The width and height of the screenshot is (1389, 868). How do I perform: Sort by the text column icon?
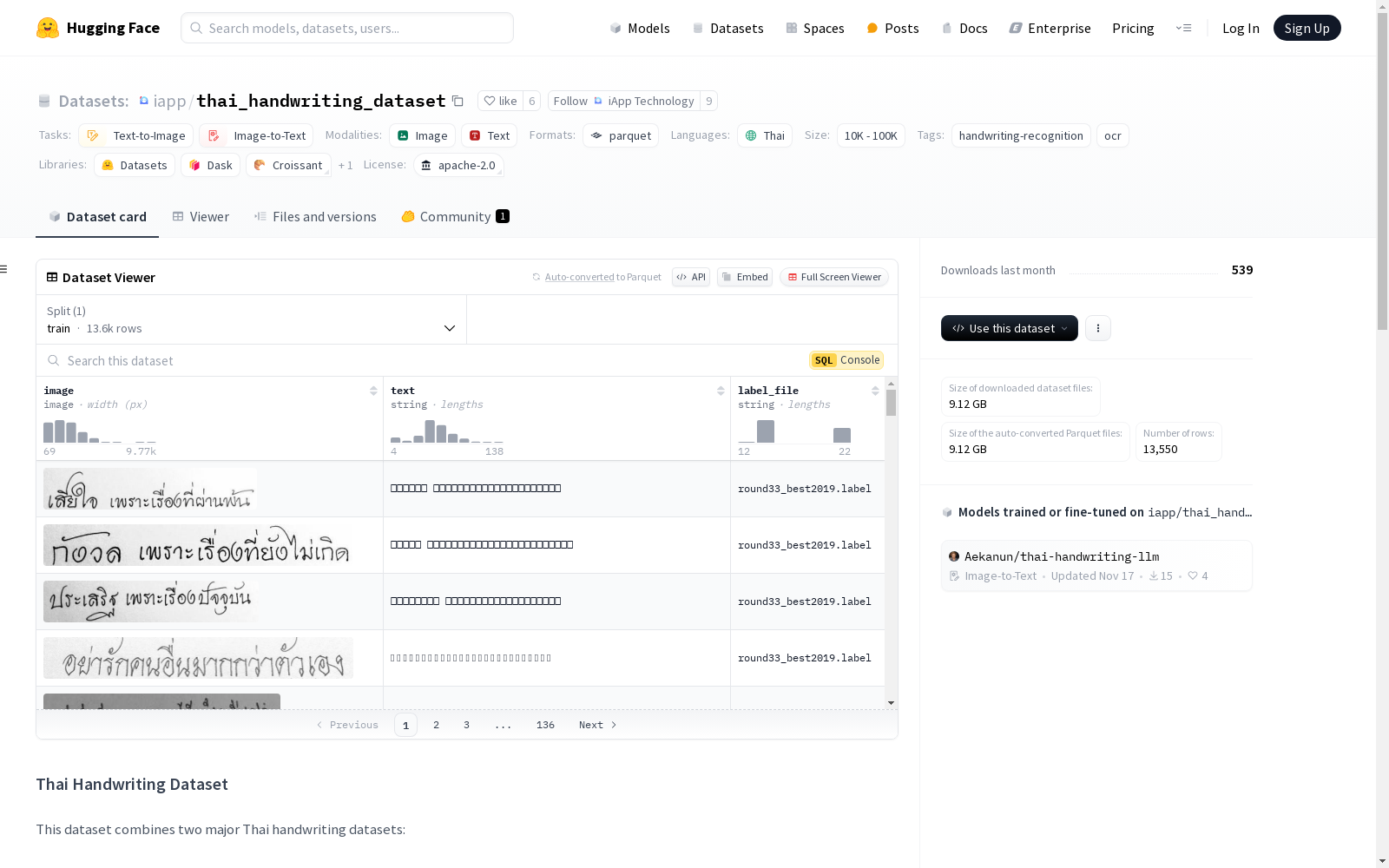pos(721,391)
